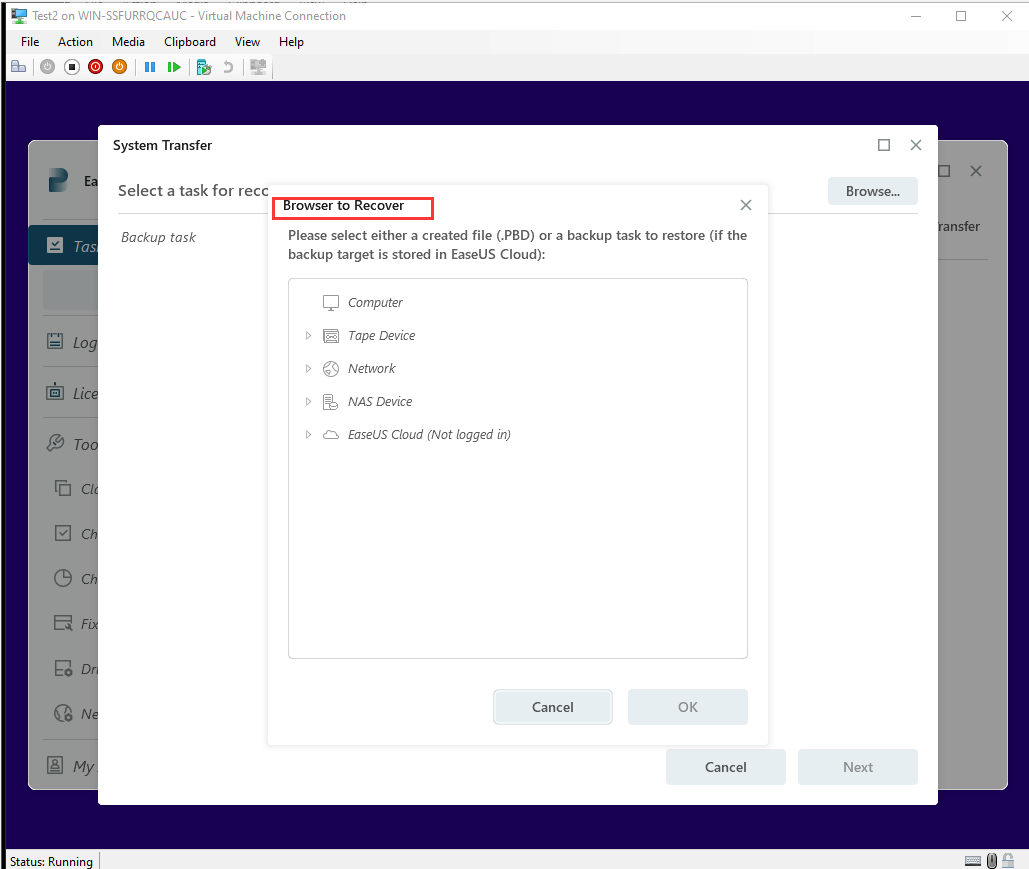Click Cancel in the System Transfer window
Screen dimensions: 1029x869
[x=725, y=767]
